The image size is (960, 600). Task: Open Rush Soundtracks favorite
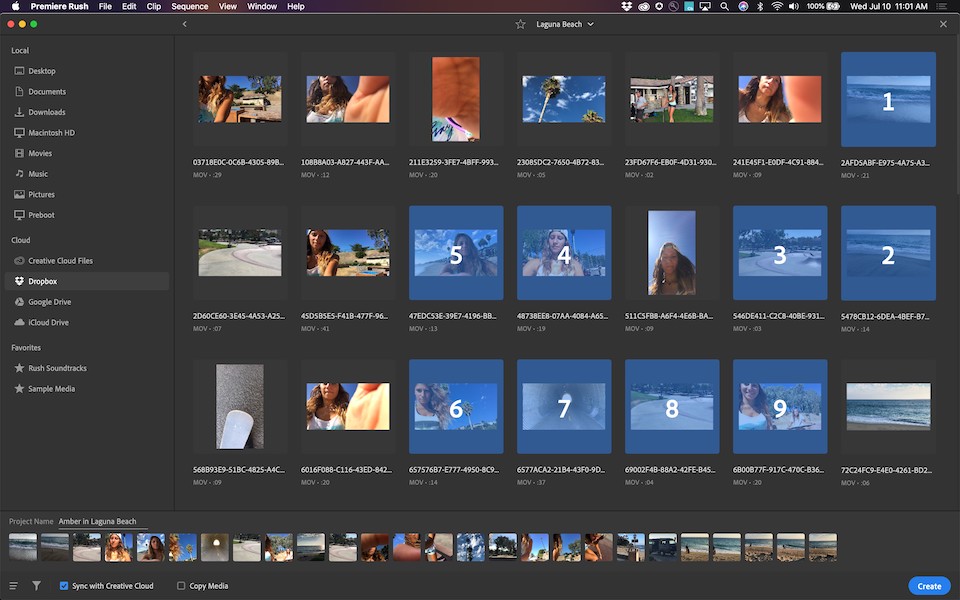coord(57,368)
